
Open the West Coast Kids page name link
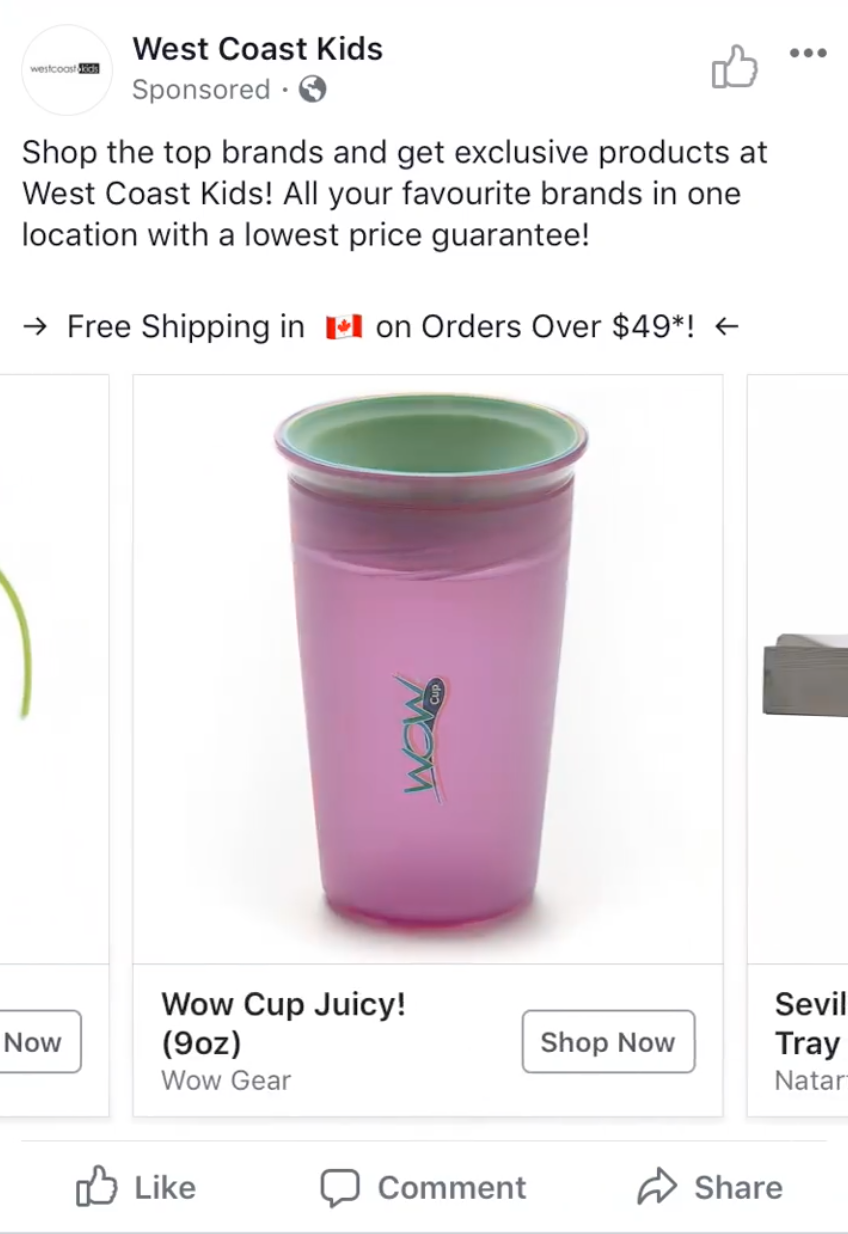257,48
